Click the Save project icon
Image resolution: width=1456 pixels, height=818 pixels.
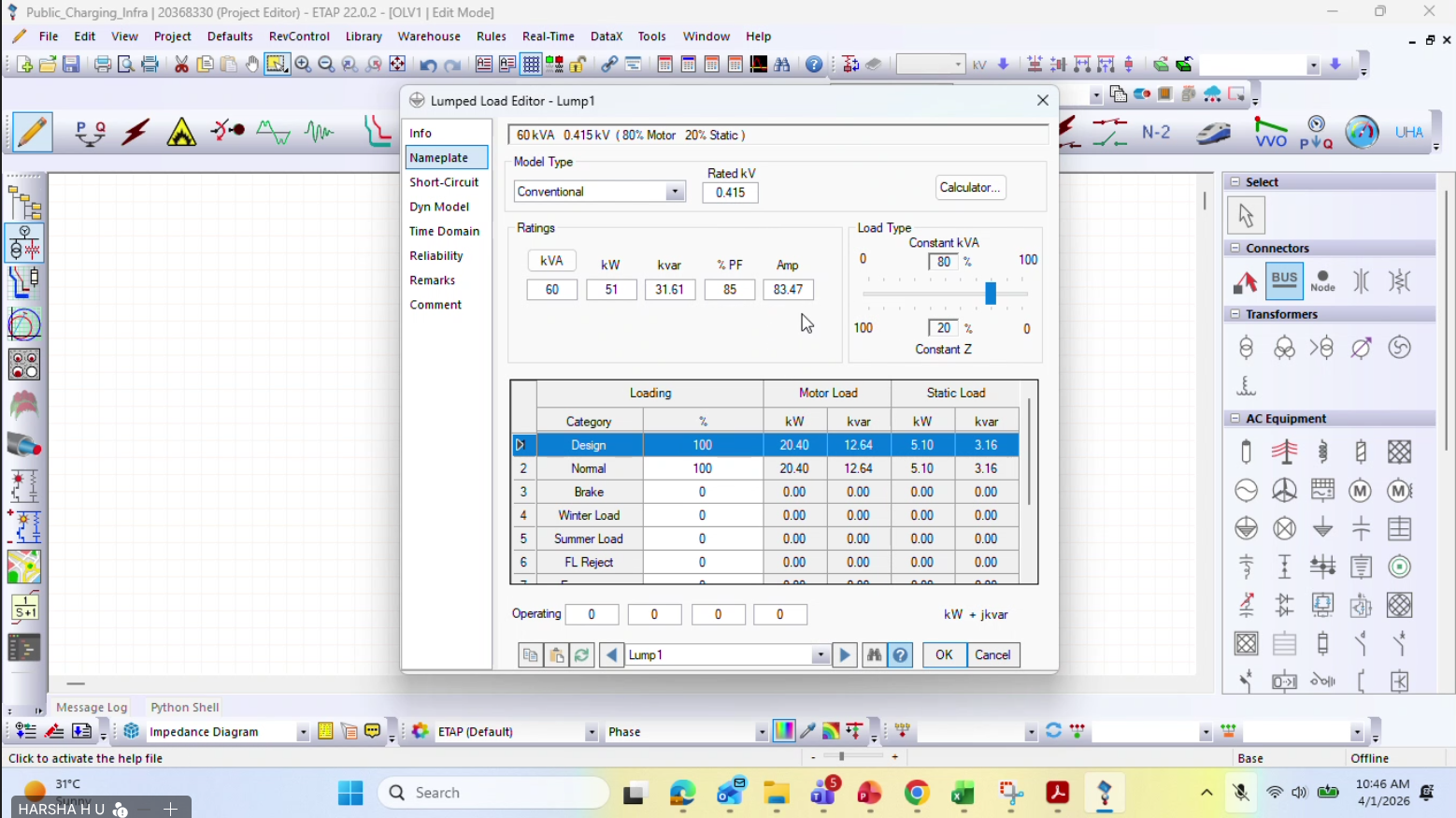[71, 65]
